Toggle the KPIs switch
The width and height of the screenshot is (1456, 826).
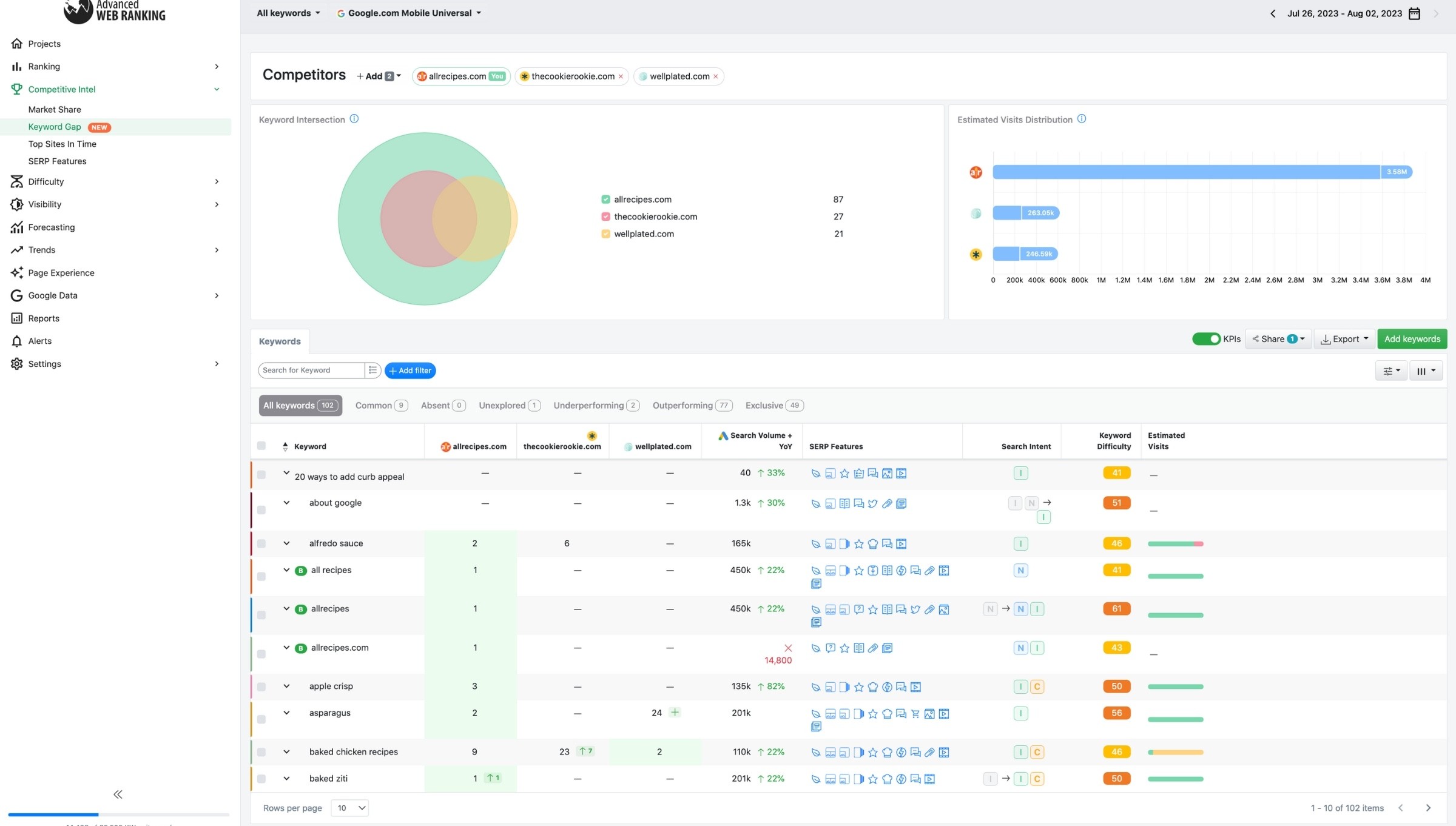(1206, 339)
